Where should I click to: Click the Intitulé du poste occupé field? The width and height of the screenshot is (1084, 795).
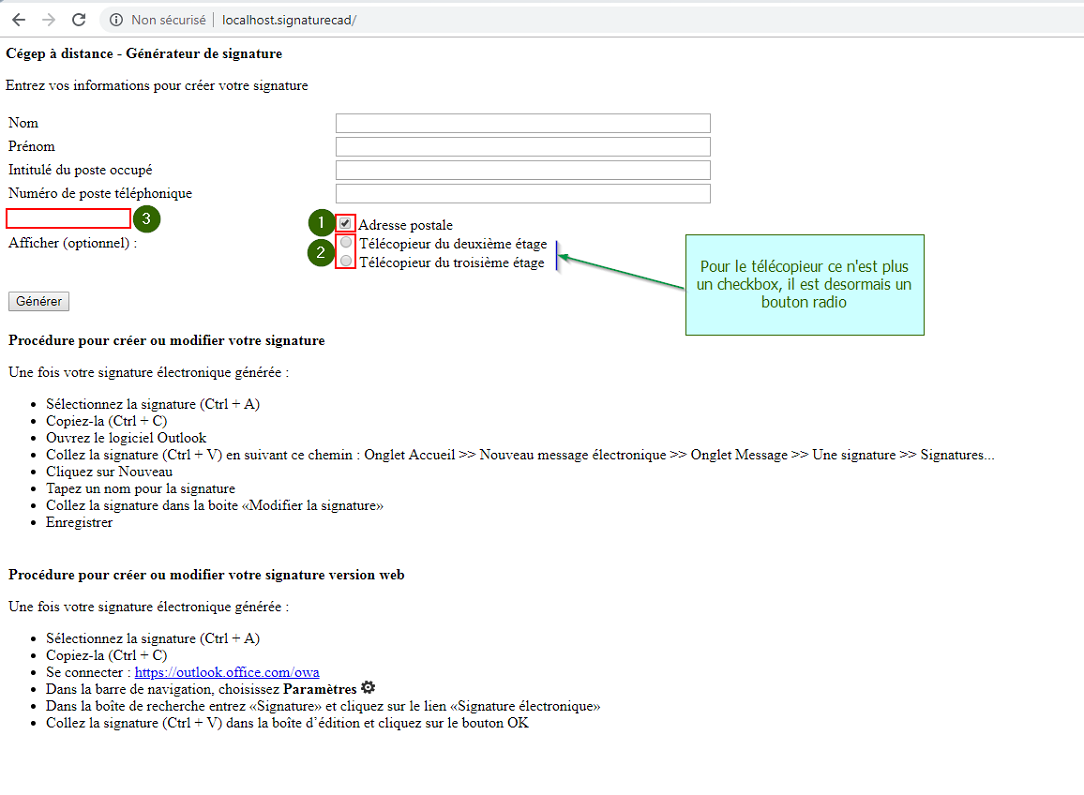click(x=523, y=170)
